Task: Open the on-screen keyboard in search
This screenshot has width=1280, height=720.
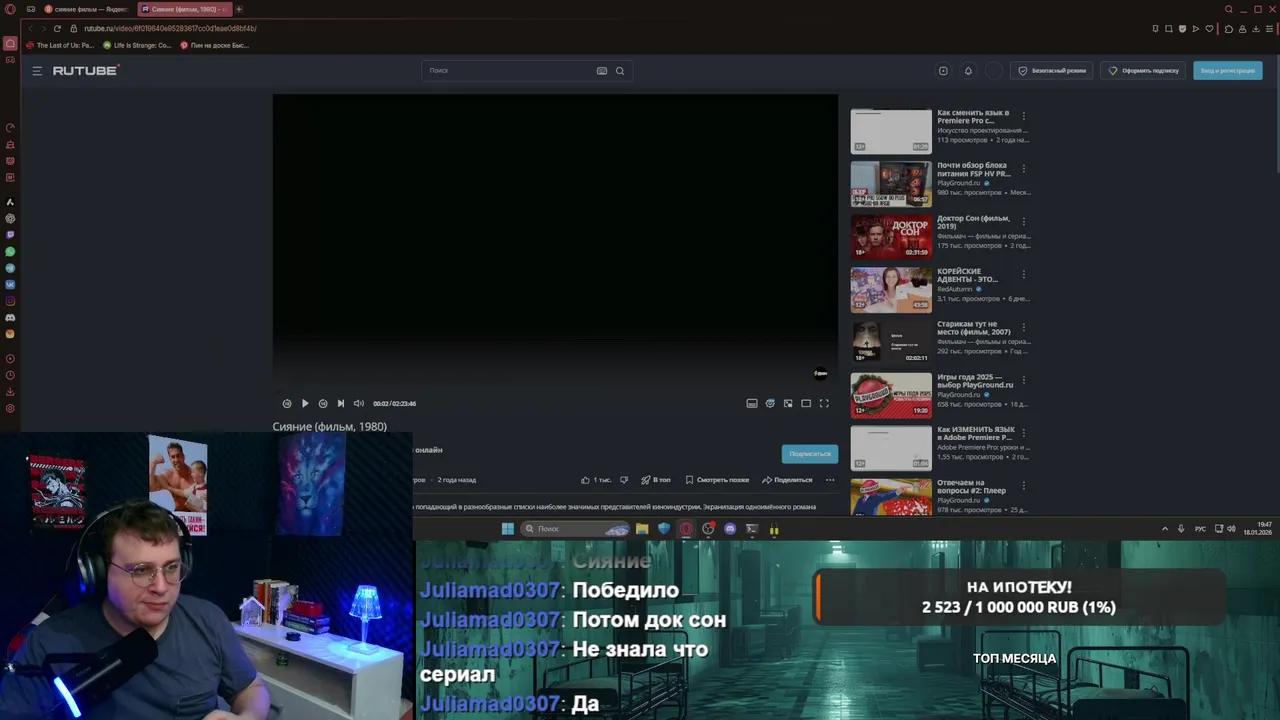Action: [x=602, y=70]
